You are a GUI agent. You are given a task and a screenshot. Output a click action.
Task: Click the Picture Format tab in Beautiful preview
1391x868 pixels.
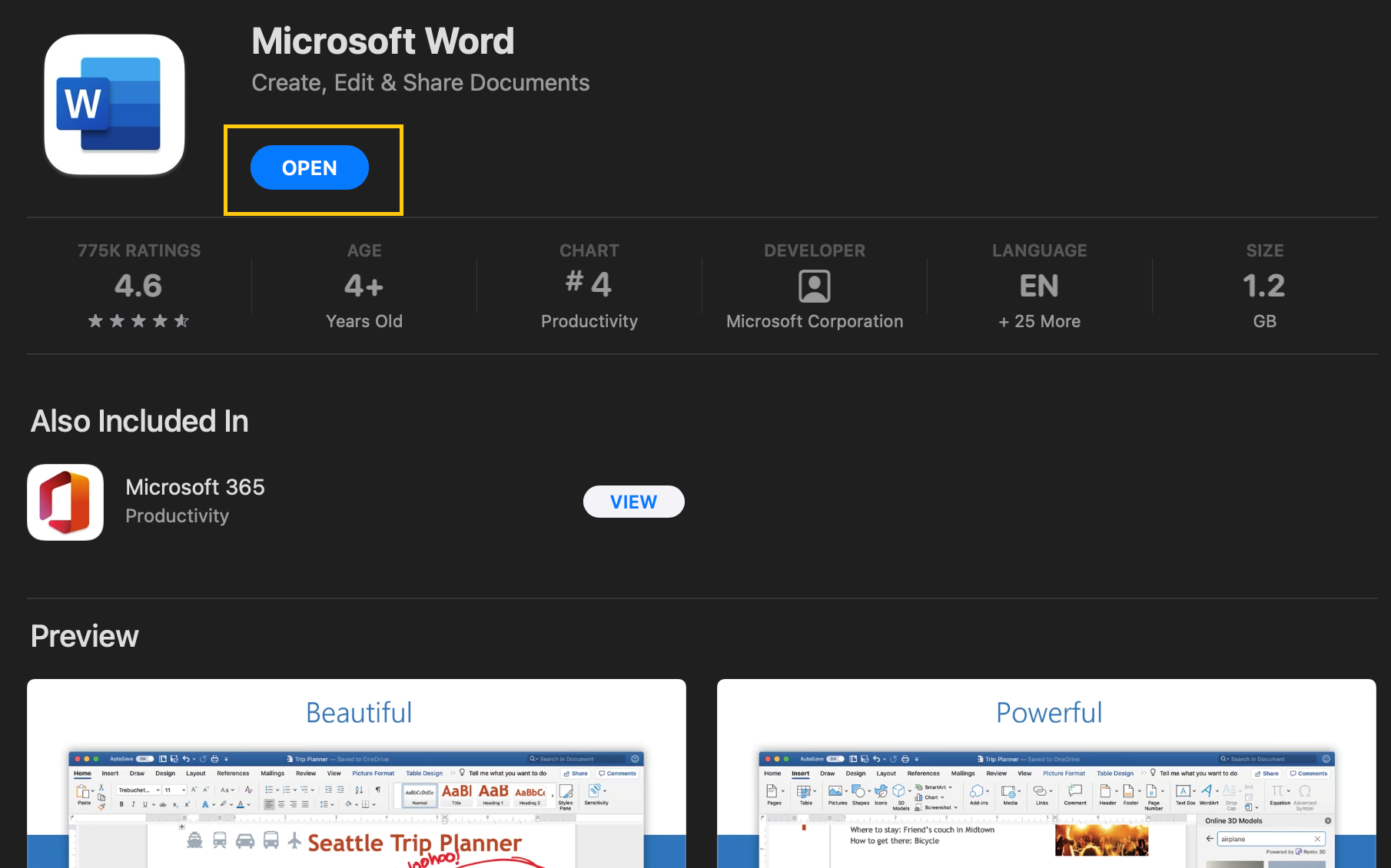point(373,774)
